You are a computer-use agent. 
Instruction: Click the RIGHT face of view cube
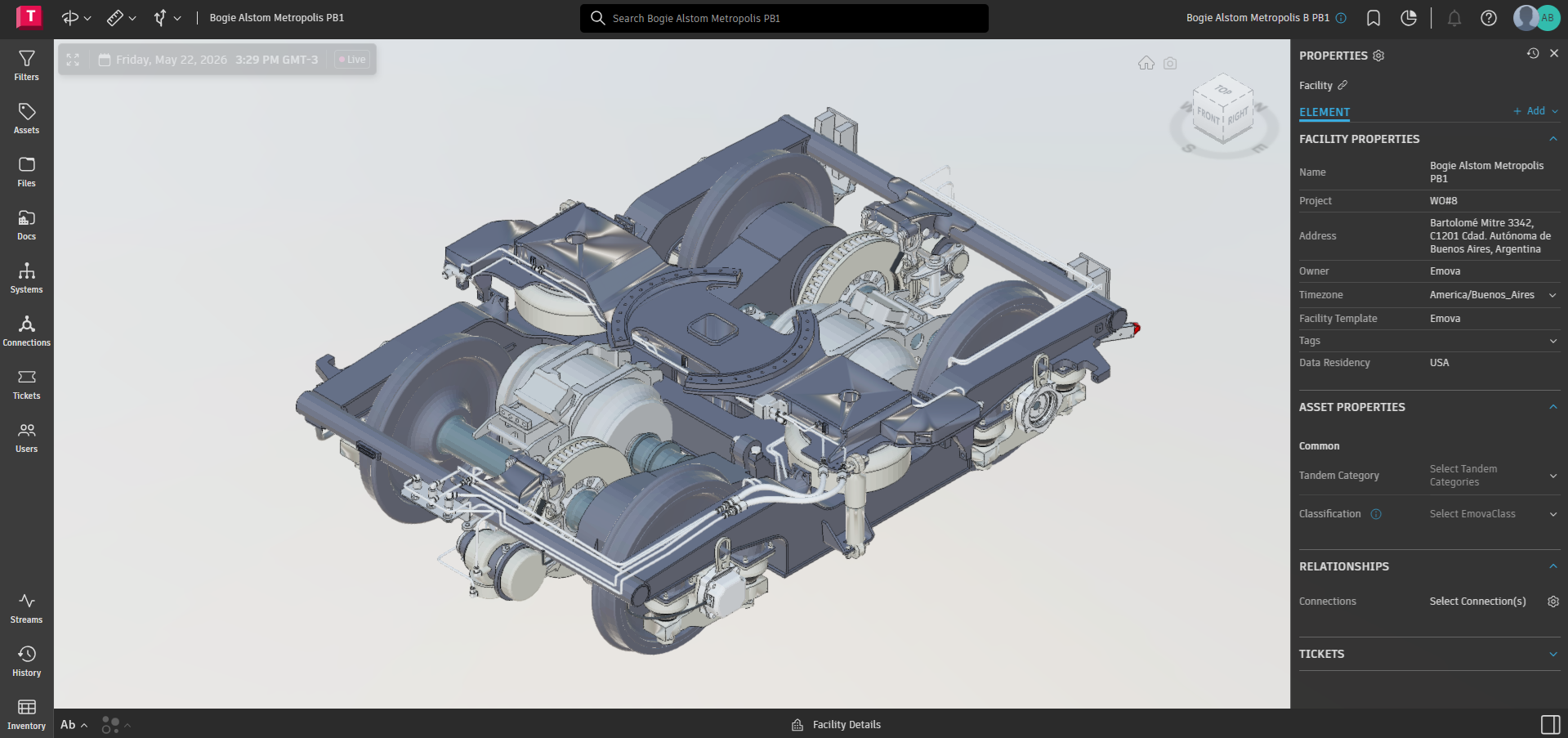(1238, 115)
